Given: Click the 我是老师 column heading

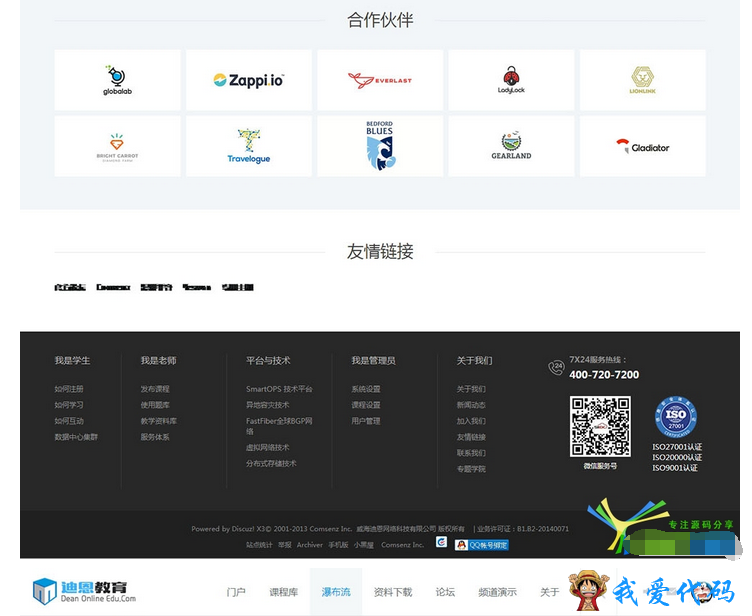Looking at the screenshot, I should click(x=158, y=361).
